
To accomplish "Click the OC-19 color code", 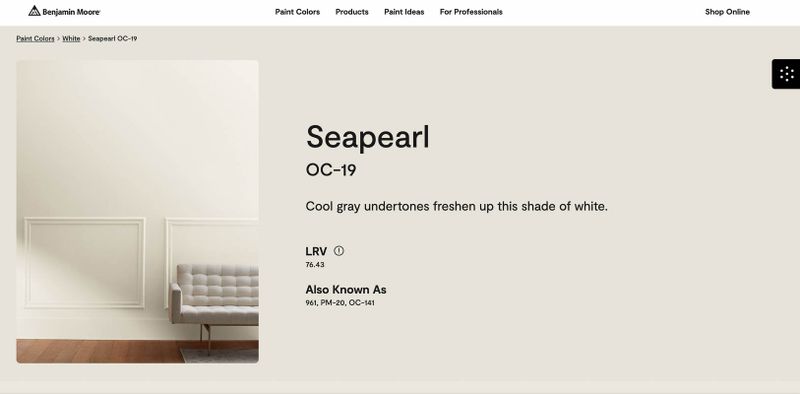I will pos(331,170).
